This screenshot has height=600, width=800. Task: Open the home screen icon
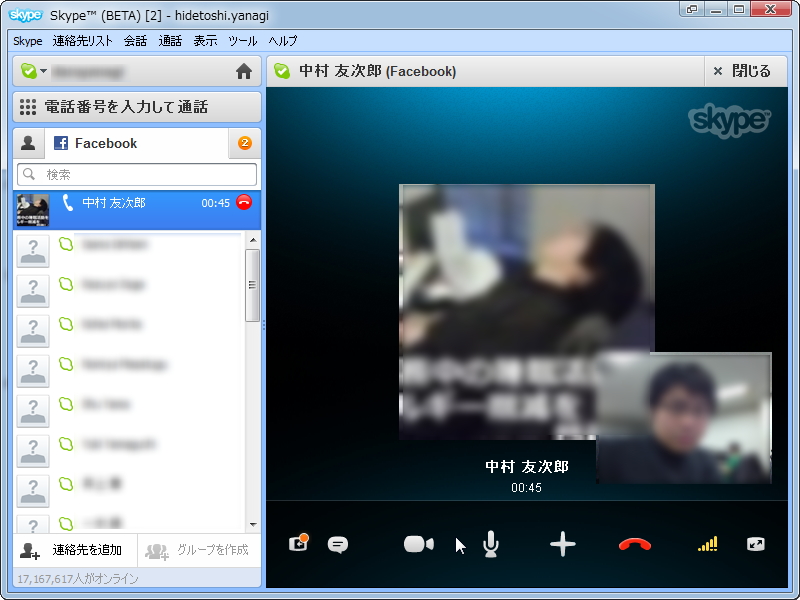click(244, 71)
